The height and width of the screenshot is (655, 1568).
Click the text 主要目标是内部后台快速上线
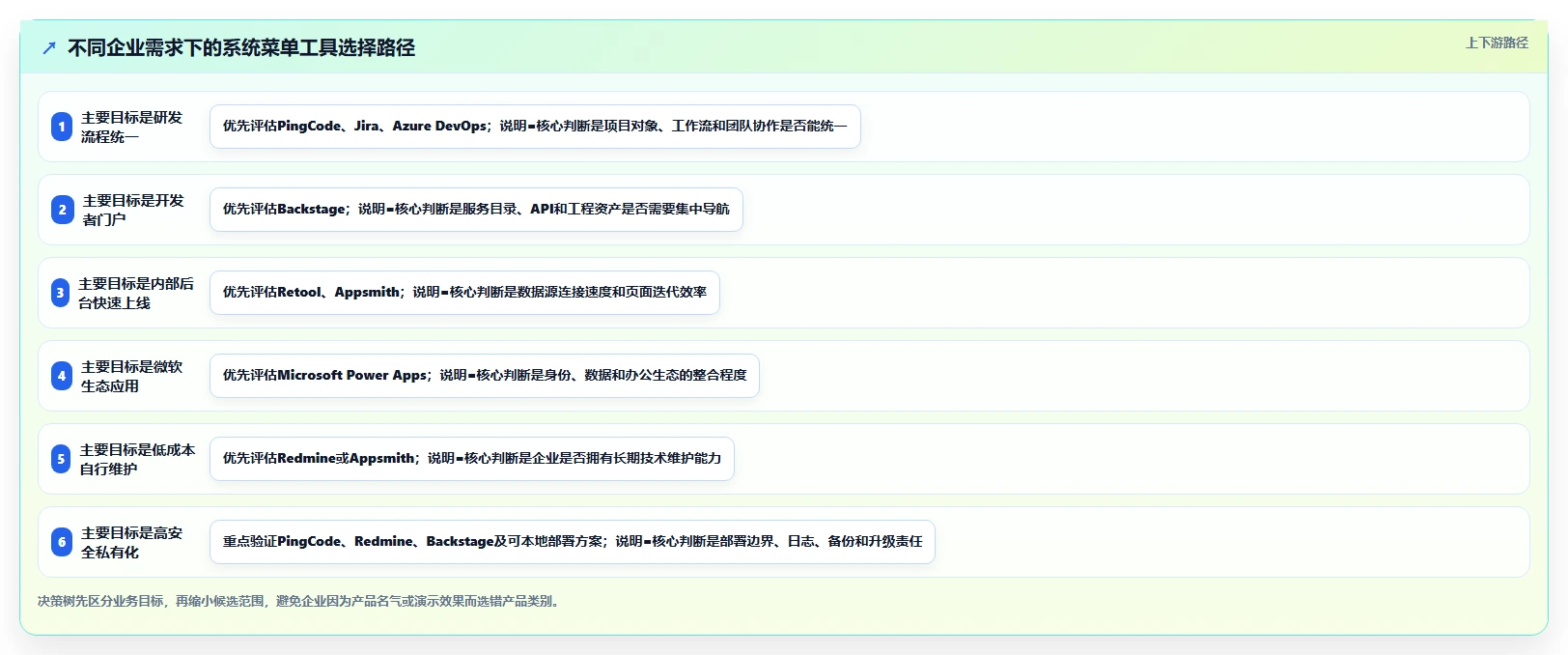click(x=136, y=293)
